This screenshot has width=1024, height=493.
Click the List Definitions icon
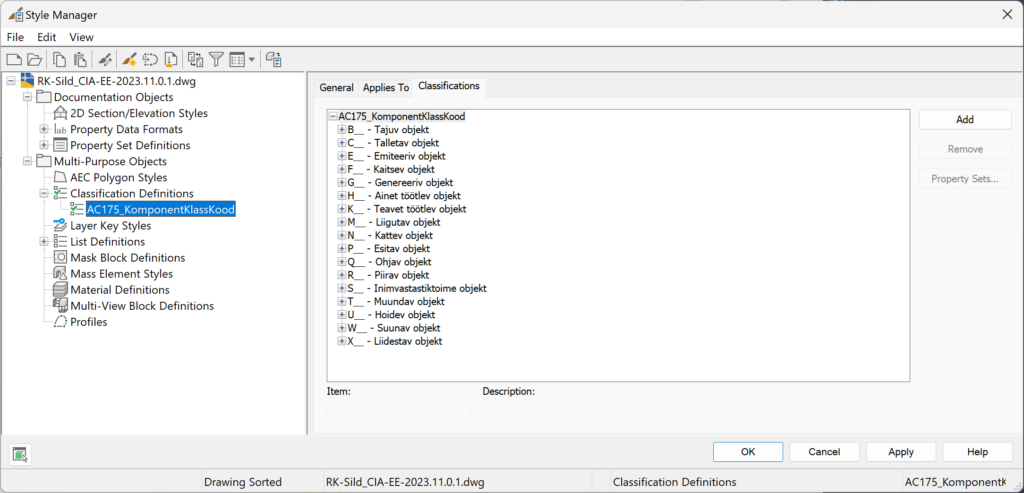(x=60, y=242)
